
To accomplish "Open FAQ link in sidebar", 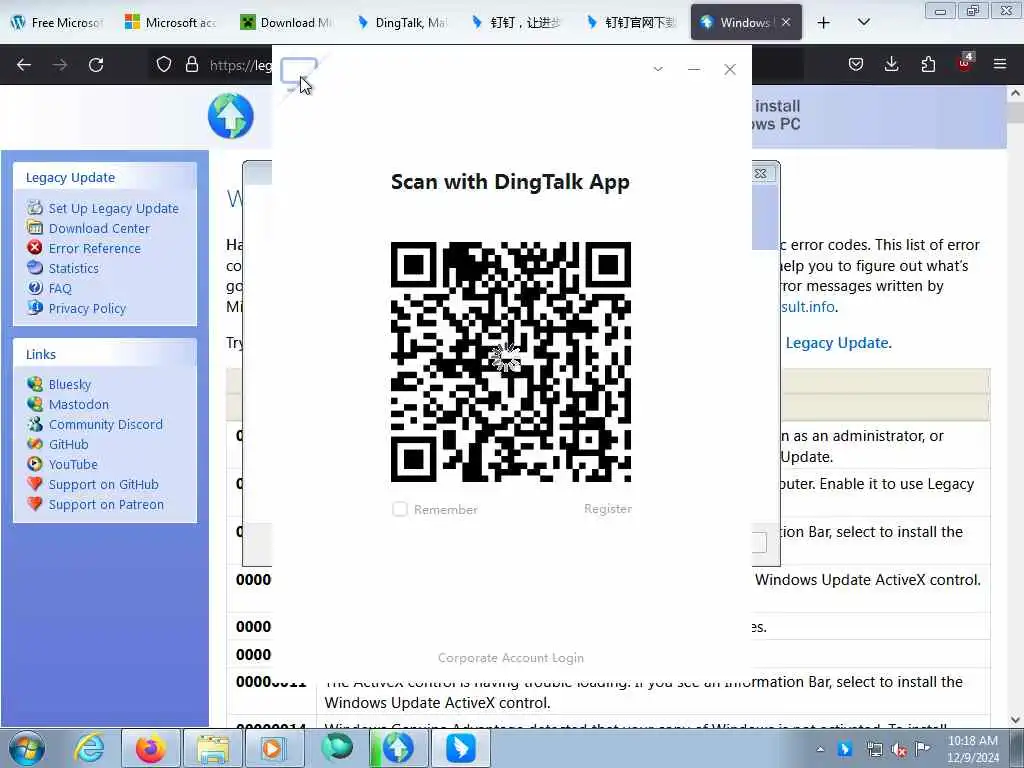I will point(60,289).
